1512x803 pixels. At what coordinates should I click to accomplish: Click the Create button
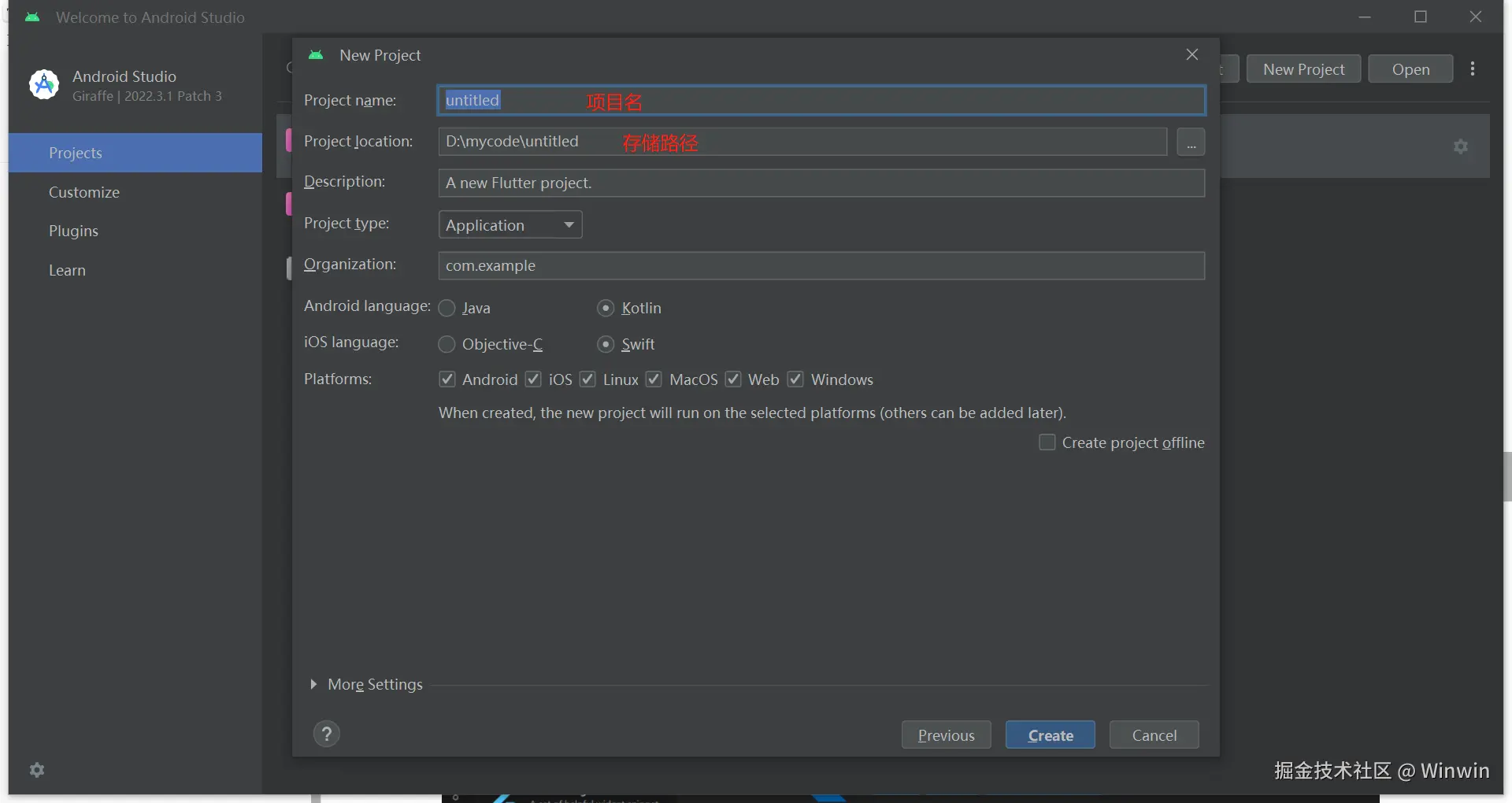pos(1051,735)
